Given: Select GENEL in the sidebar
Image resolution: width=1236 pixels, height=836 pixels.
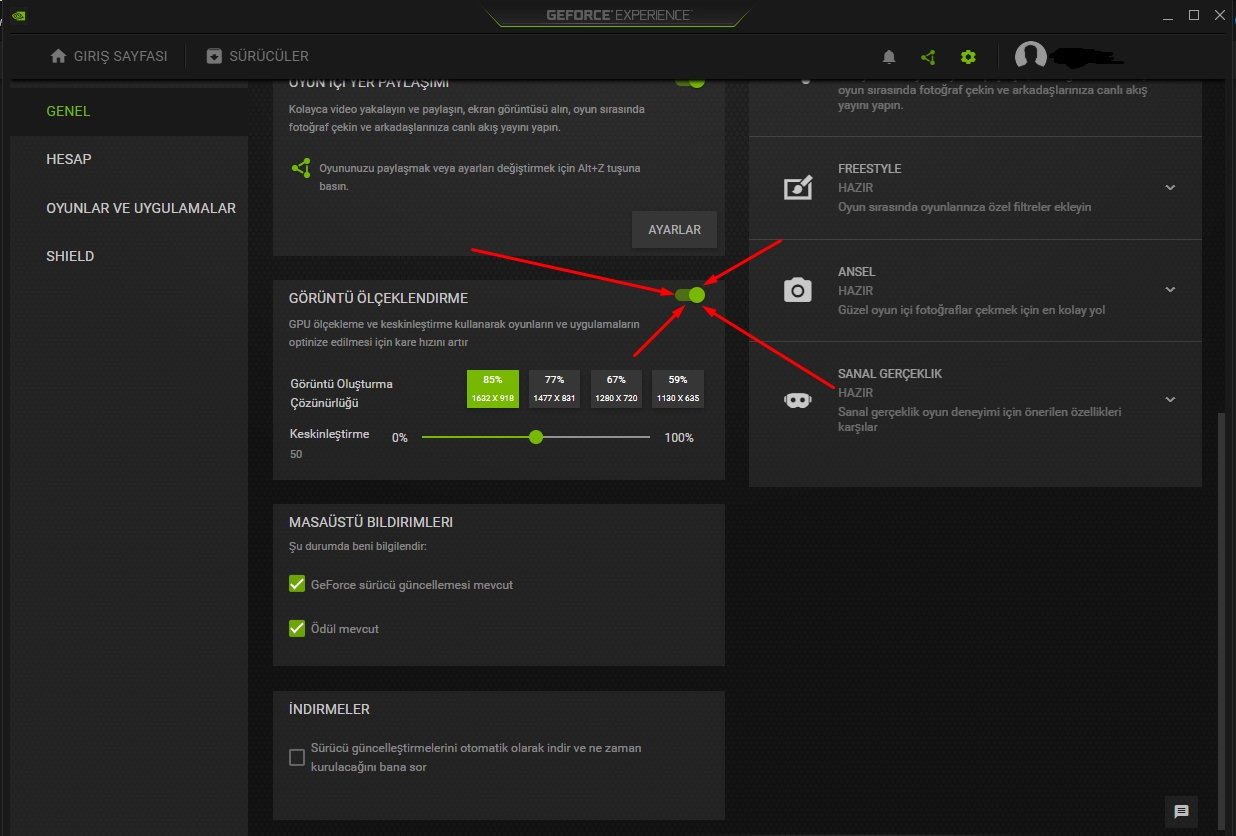Looking at the screenshot, I should point(68,111).
